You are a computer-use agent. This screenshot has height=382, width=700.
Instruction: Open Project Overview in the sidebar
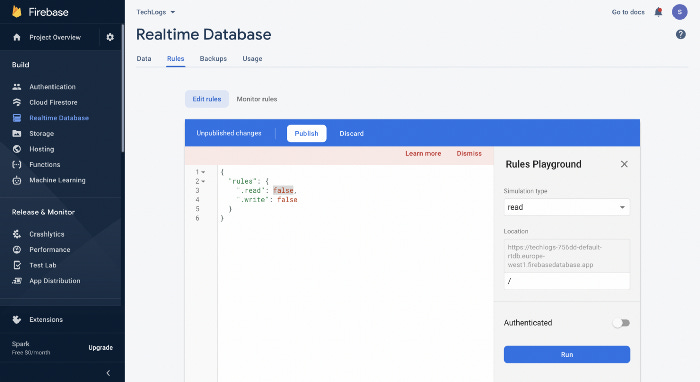click(55, 37)
